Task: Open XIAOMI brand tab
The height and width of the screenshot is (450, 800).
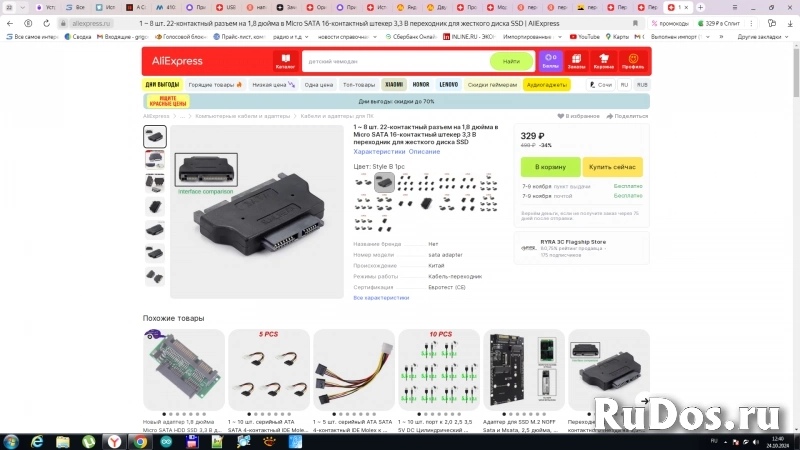Action: pyautogui.click(x=394, y=85)
